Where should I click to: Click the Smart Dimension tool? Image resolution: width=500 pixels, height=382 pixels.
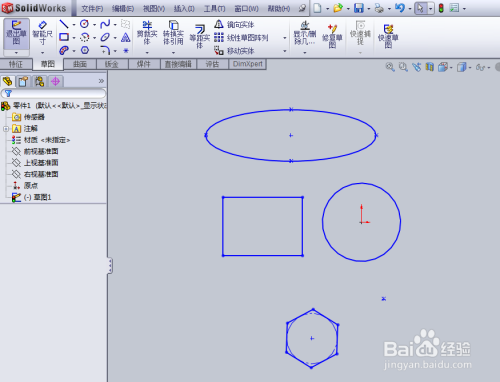(x=42, y=33)
